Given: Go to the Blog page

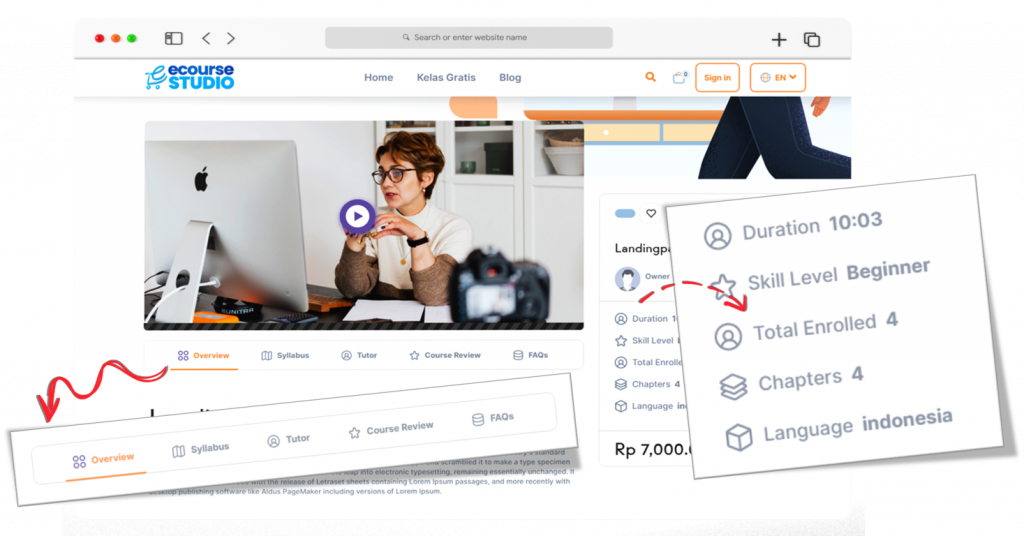Looking at the screenshot, I should 510,77.
